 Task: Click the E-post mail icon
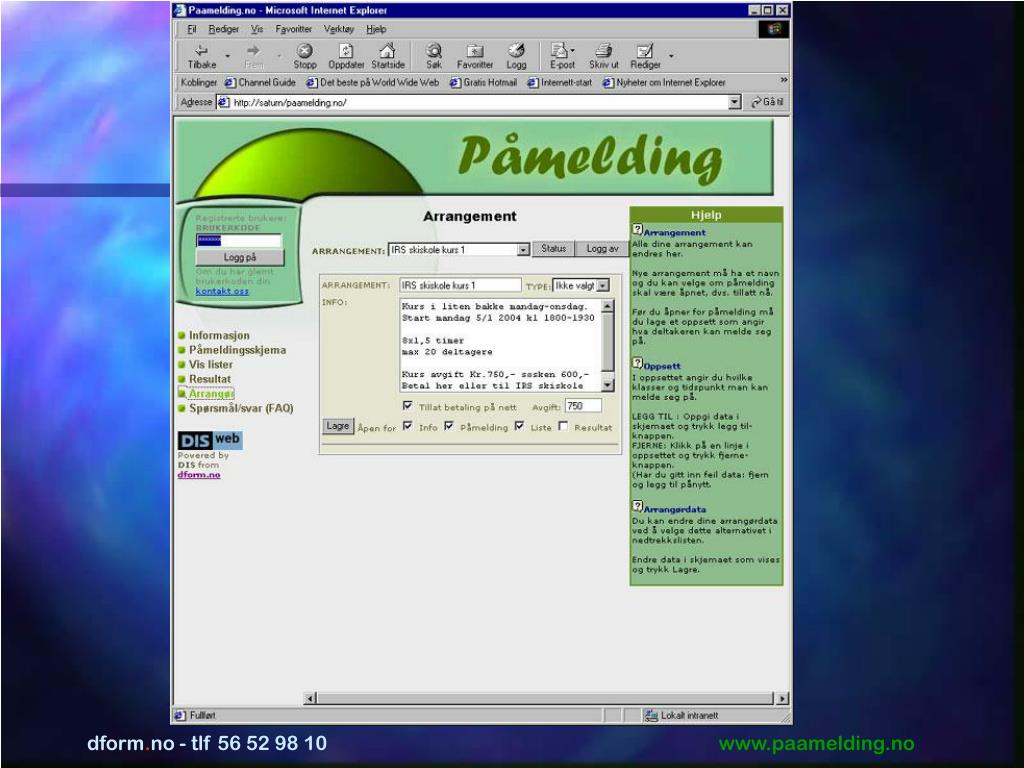tap(559, 50)
